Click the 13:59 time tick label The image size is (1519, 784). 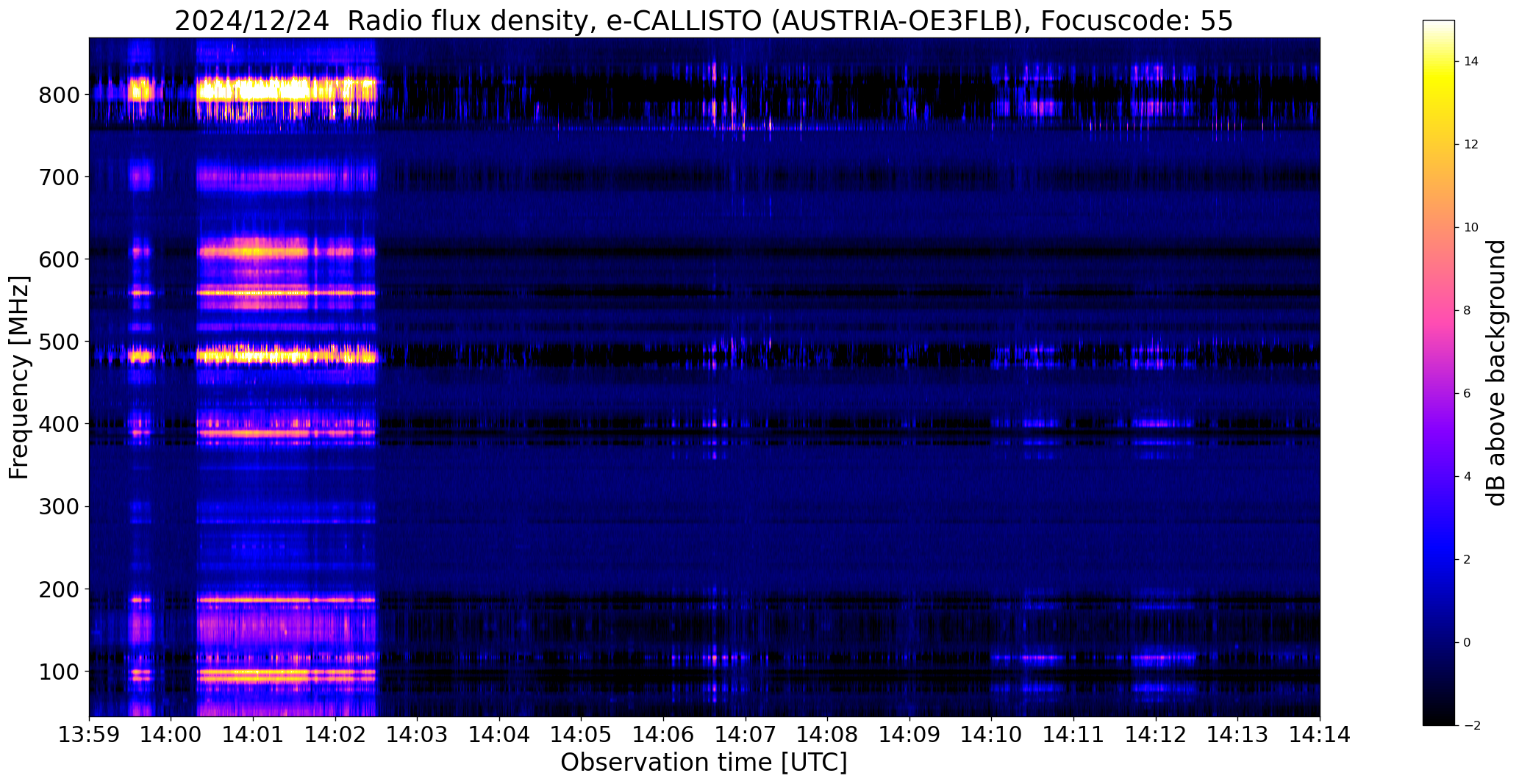click(x=89, y=735)
